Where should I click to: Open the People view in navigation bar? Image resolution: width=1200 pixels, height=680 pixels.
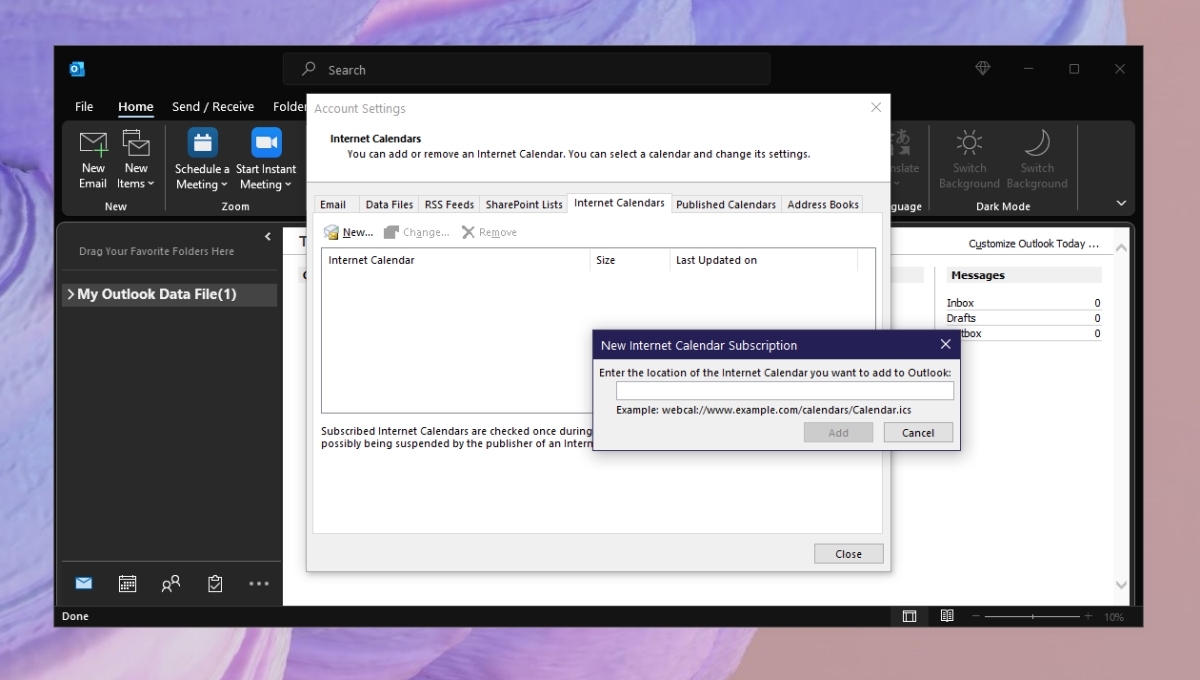point(171,584)
